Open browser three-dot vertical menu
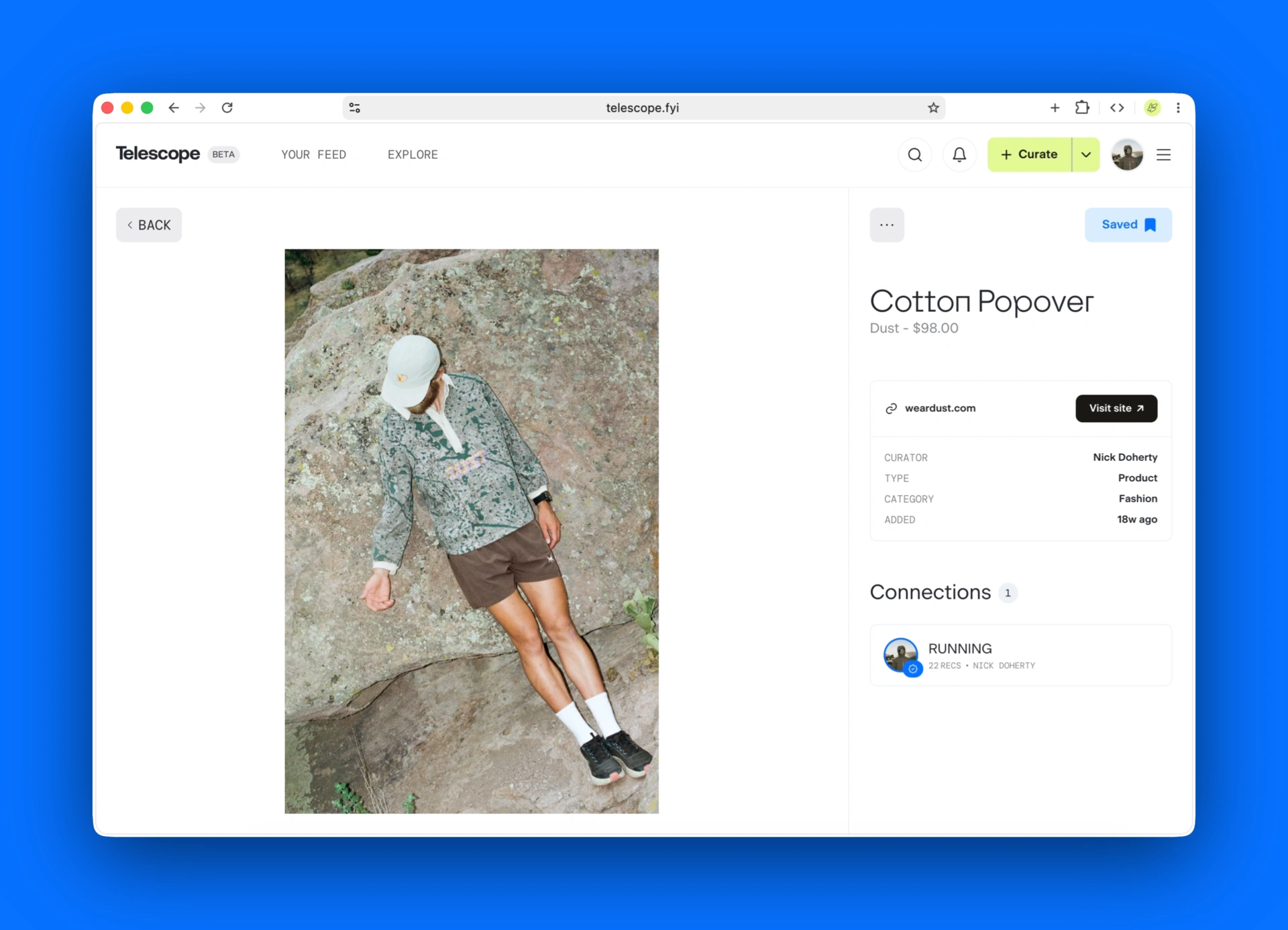 [1178, 107]
